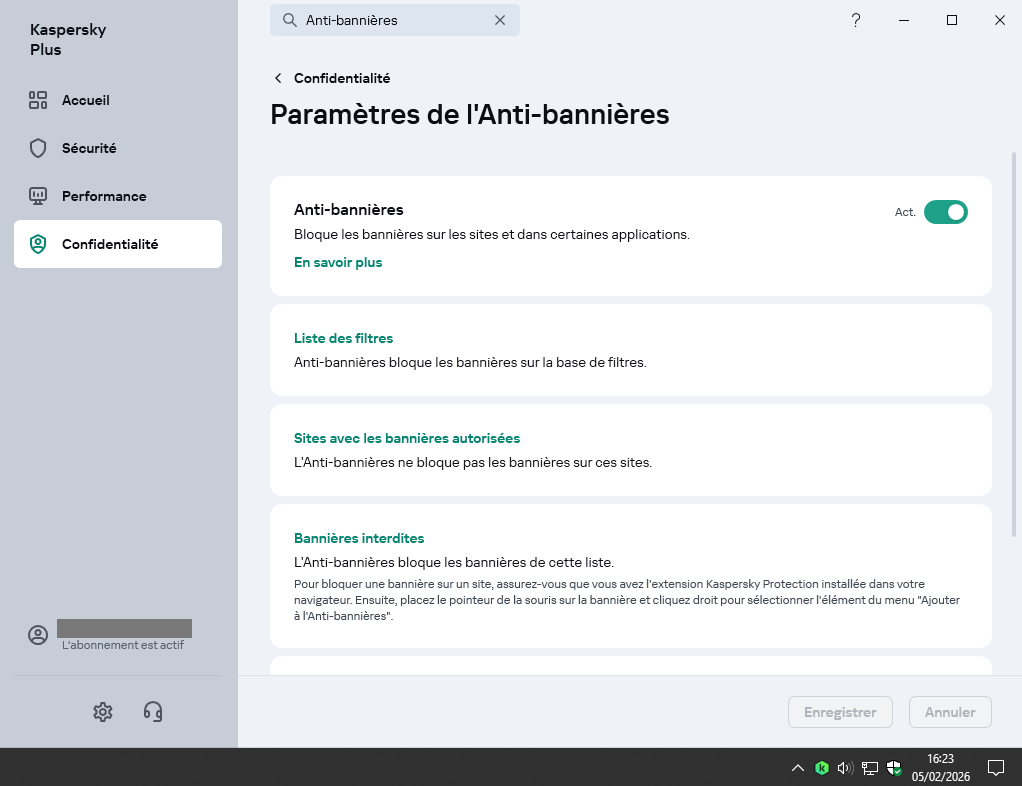Image resolution: width=1022 pixels, height=786 pixels.
Task: Open the En savoir plus link
Action: click(338, 262)
